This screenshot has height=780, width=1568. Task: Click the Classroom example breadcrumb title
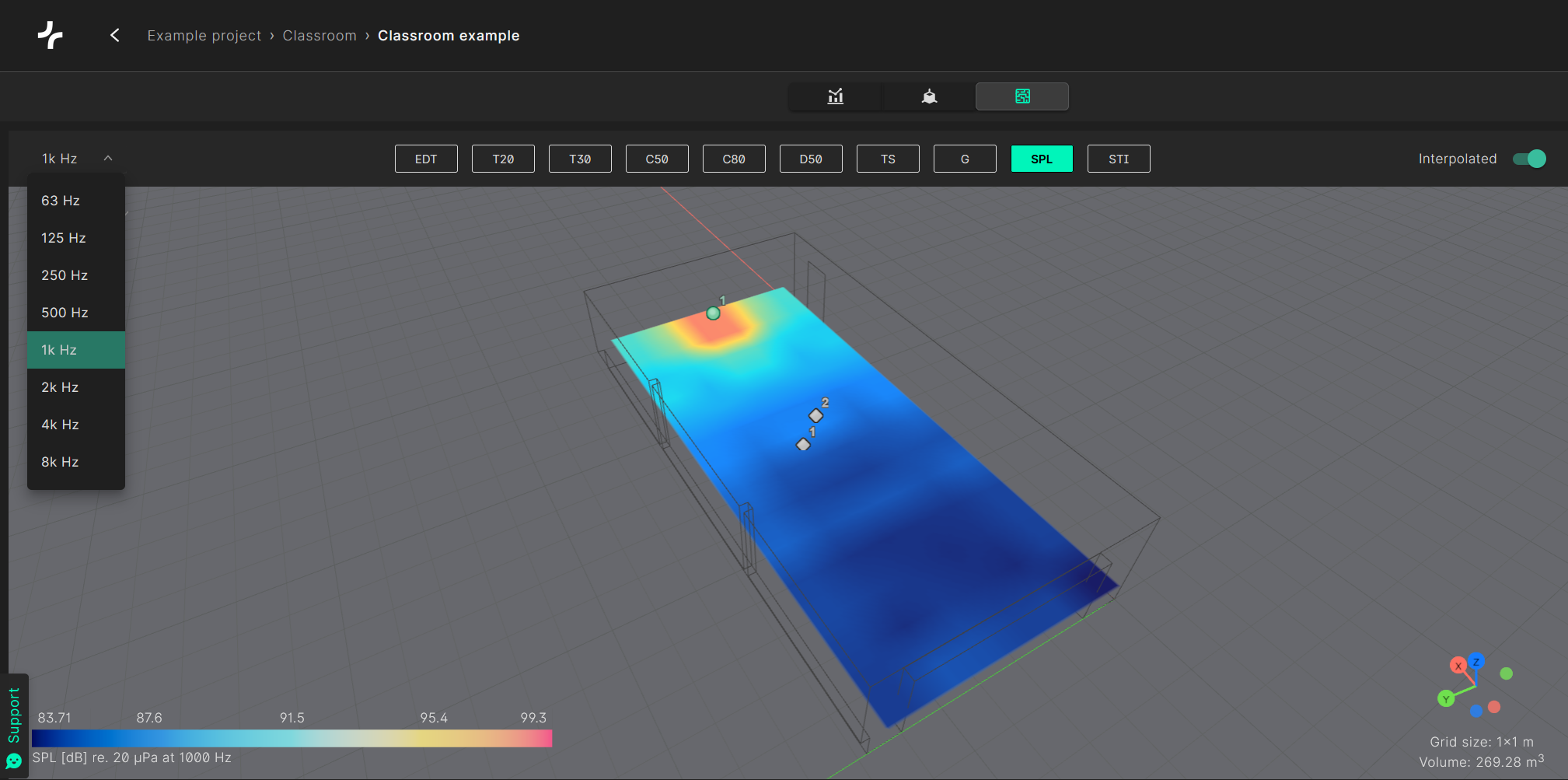tap(449, 36)
